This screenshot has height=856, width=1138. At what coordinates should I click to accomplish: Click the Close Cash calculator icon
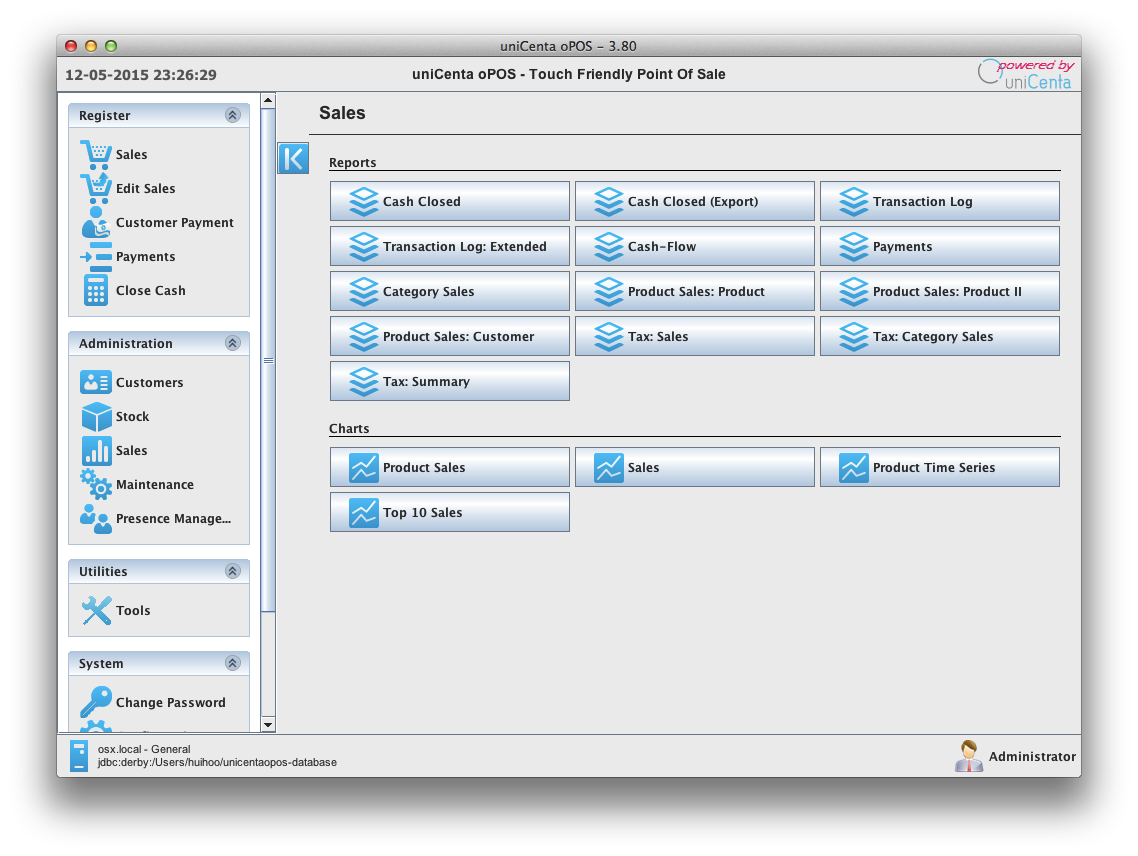click(96, 290)
